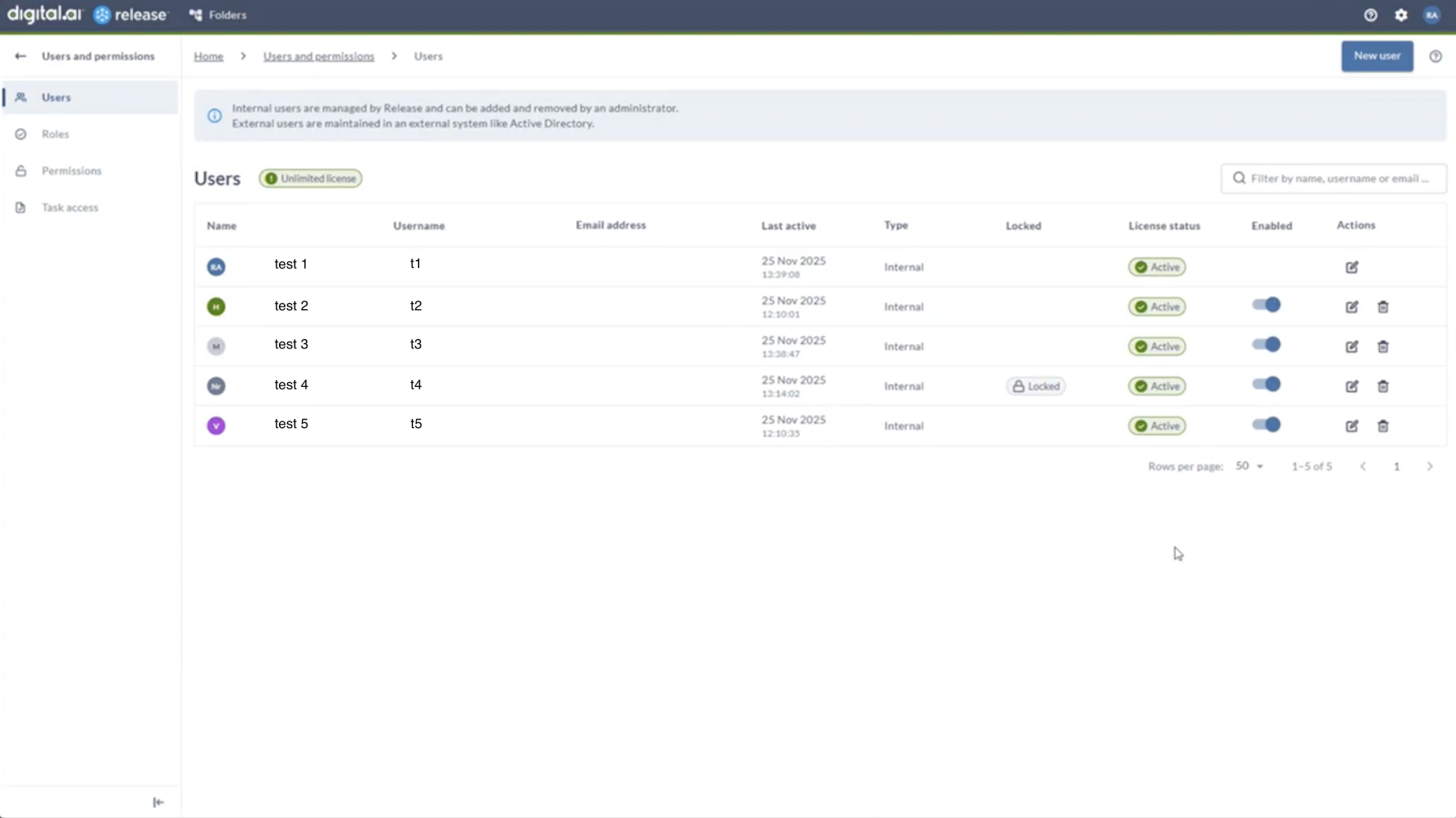
Task: Go to next page chevron
Action: click(1429, 467)
